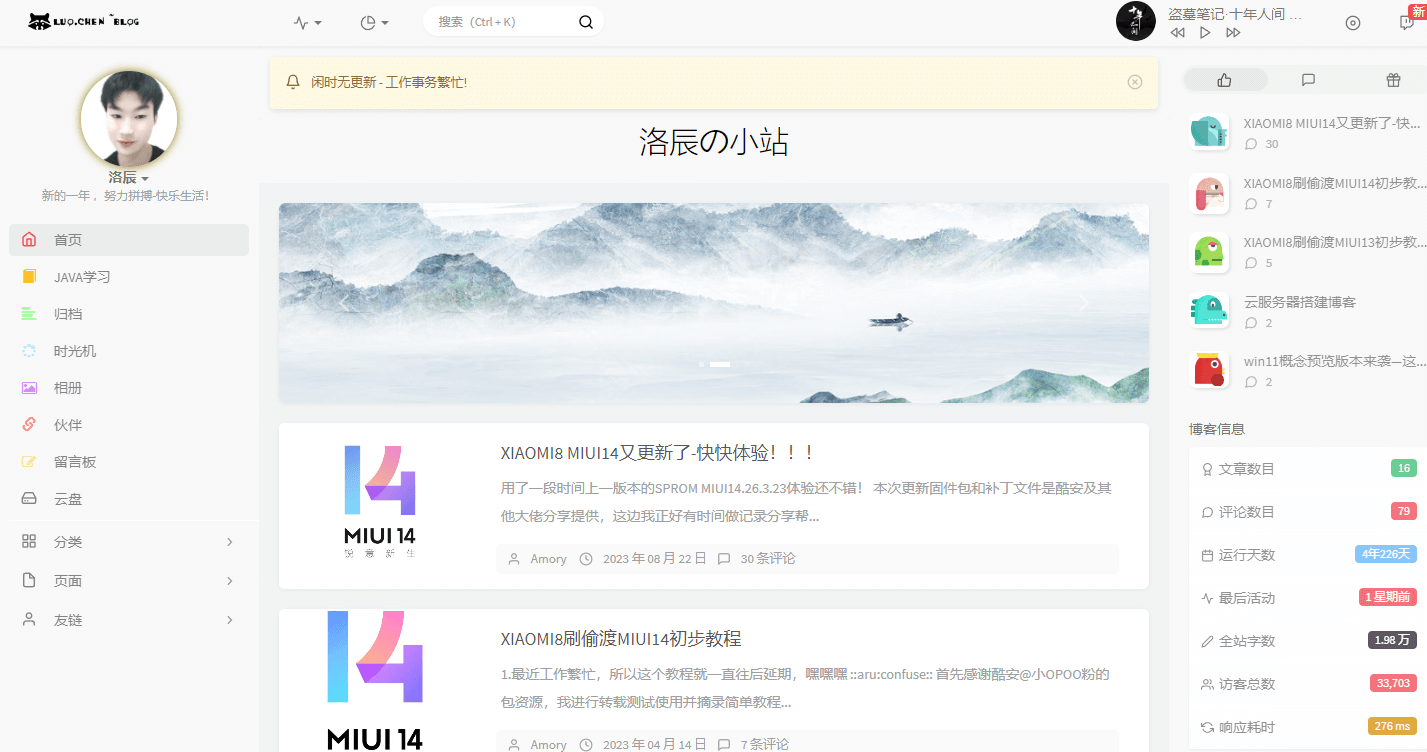Click the 文章数目 count badge 16
The height and width of the screenshot is (752, 1427).
pyautogui.click(x=1404, y=469)
